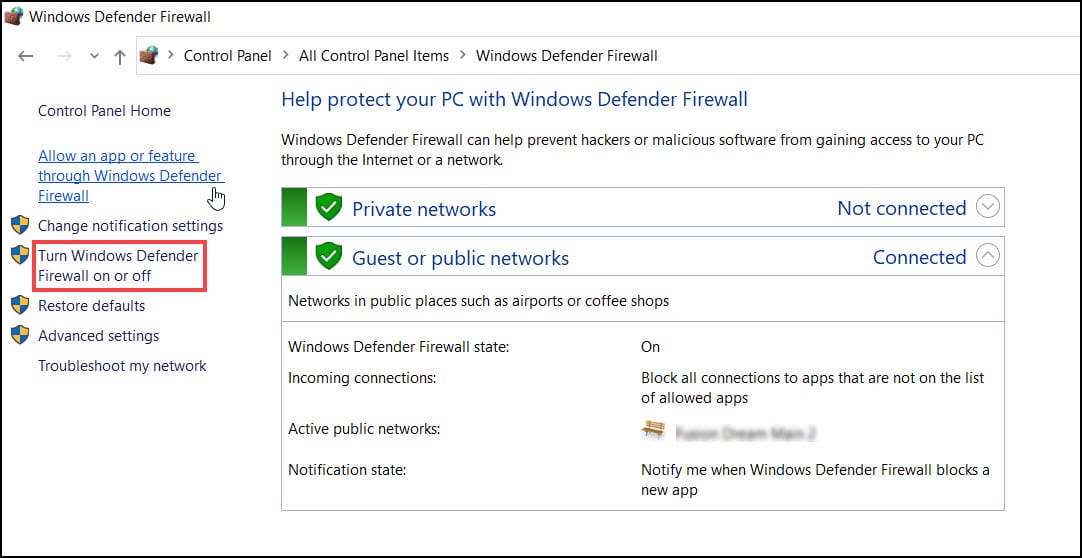Expand the Private networks section

pos(988,207)
